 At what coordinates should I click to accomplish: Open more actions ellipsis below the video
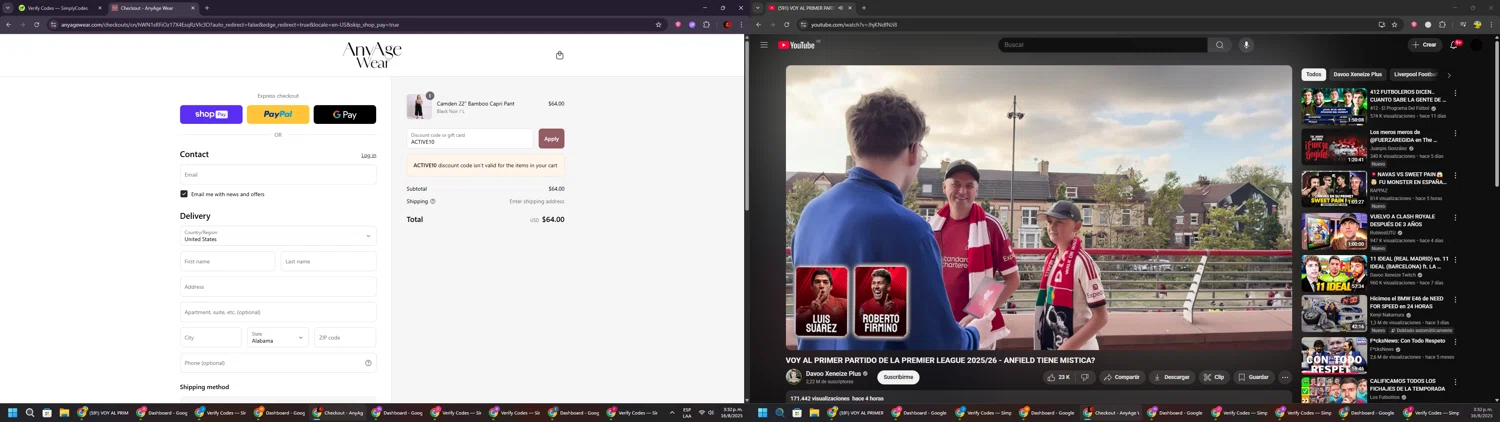(1285, 377)
